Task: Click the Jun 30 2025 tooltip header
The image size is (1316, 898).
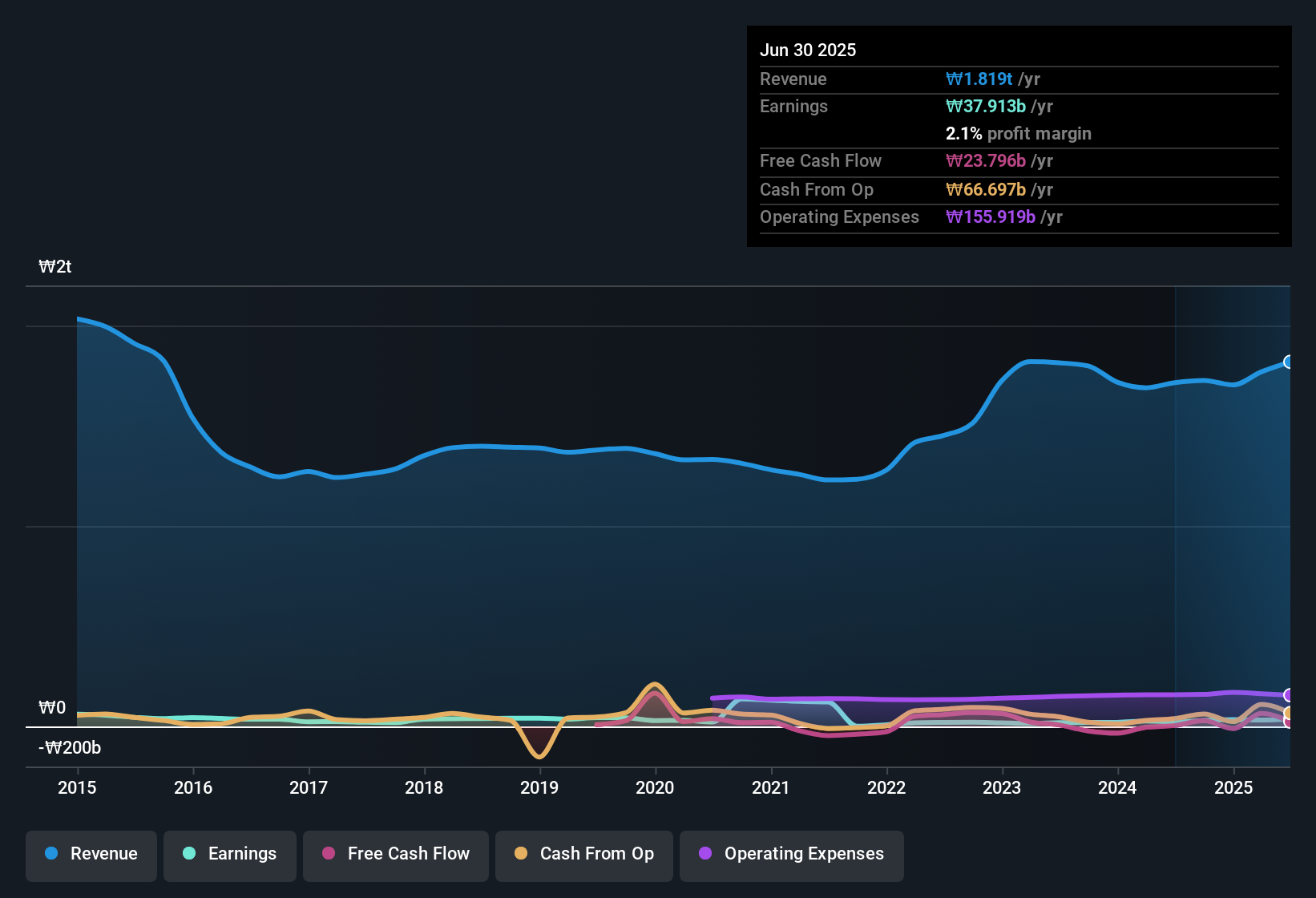Action: point(808,50)
